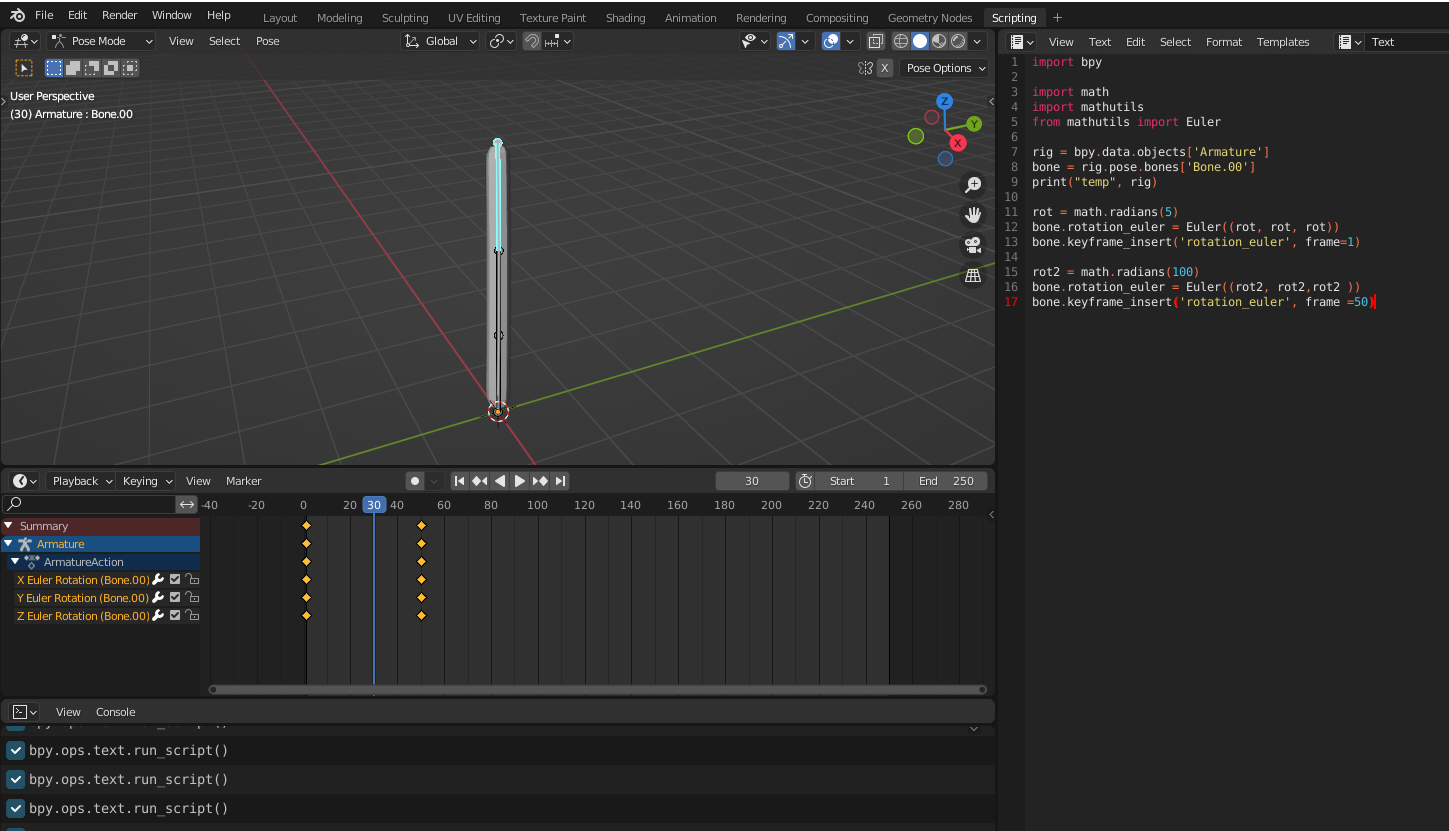1449x831 pixels.
Task: Open the Global transform orientation dropdown
Action: point(441,41)
